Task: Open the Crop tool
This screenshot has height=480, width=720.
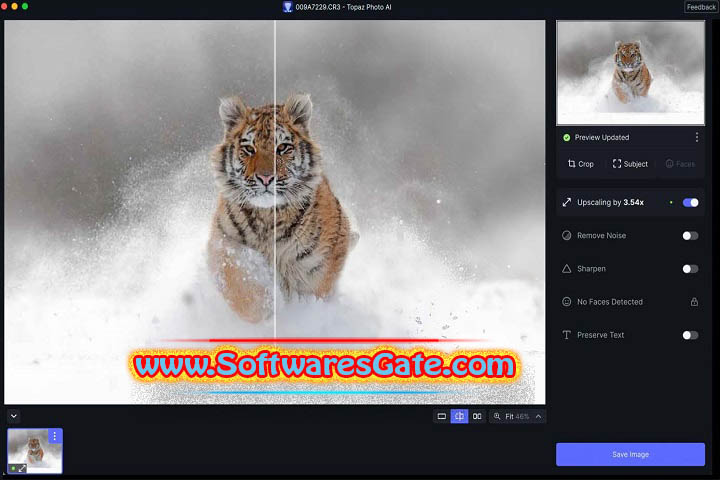Action: 581,164
